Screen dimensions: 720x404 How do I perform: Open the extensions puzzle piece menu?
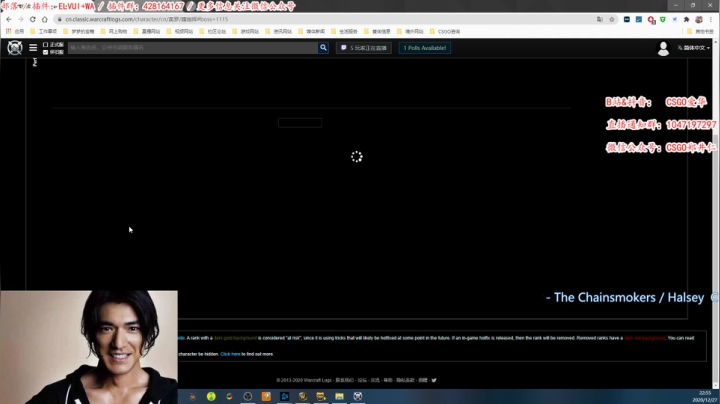click(686, 19)
